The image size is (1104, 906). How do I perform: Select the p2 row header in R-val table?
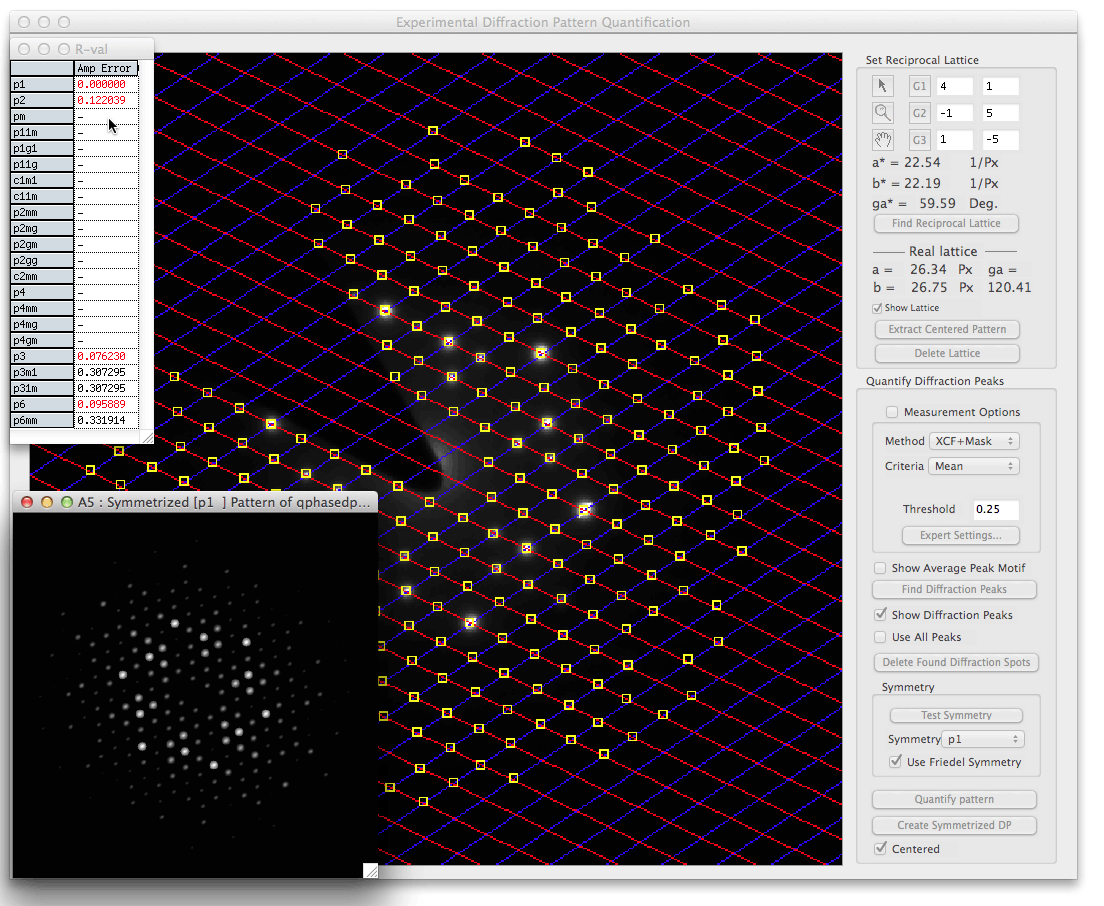point(42,100)
